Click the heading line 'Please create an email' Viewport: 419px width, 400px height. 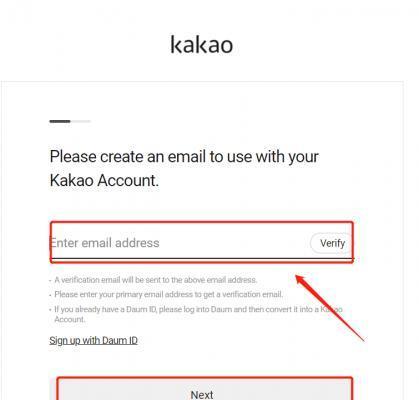(184, 156)
